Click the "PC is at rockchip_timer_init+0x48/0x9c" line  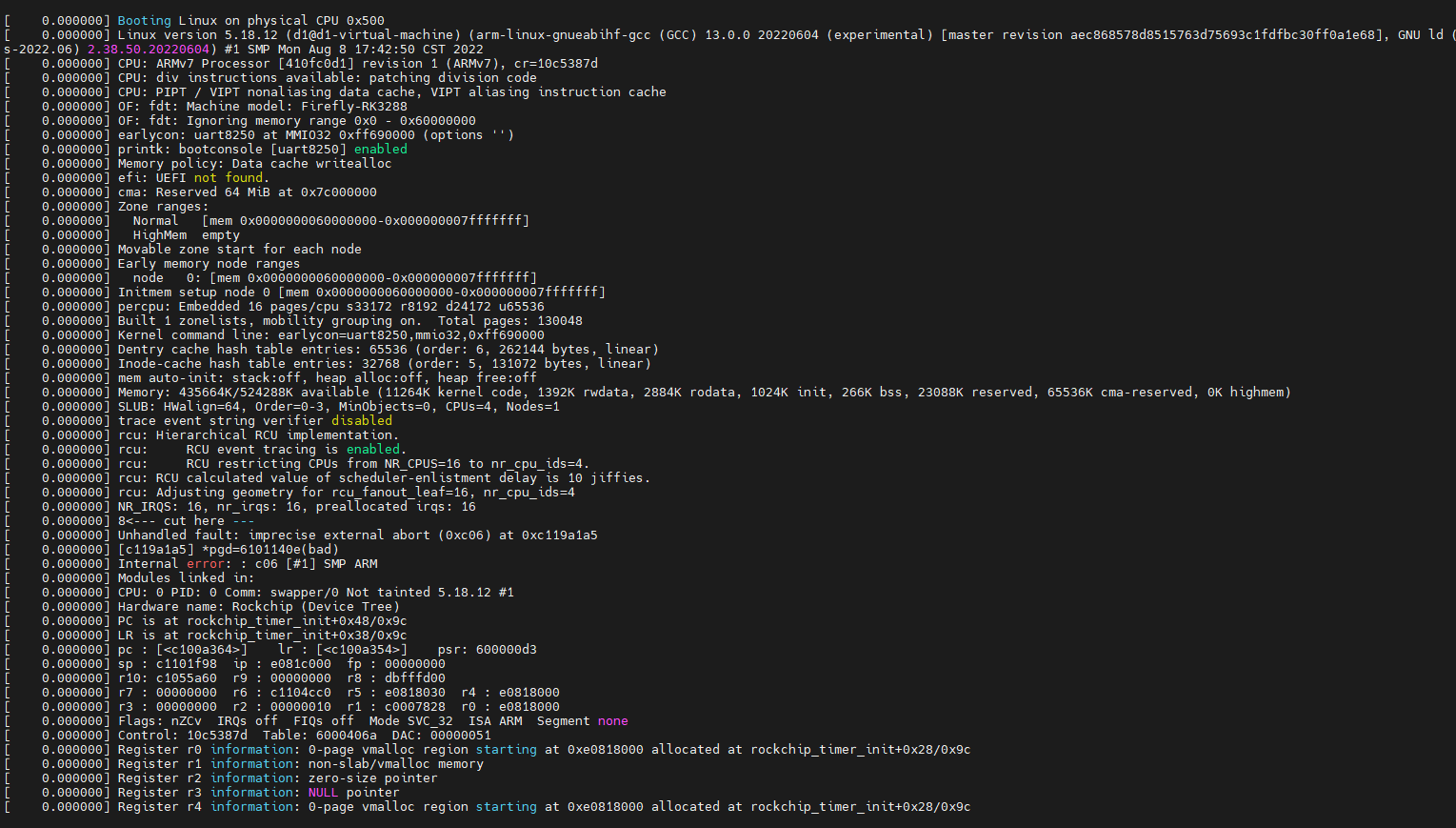pyautogui.click(x=263, y=620)
